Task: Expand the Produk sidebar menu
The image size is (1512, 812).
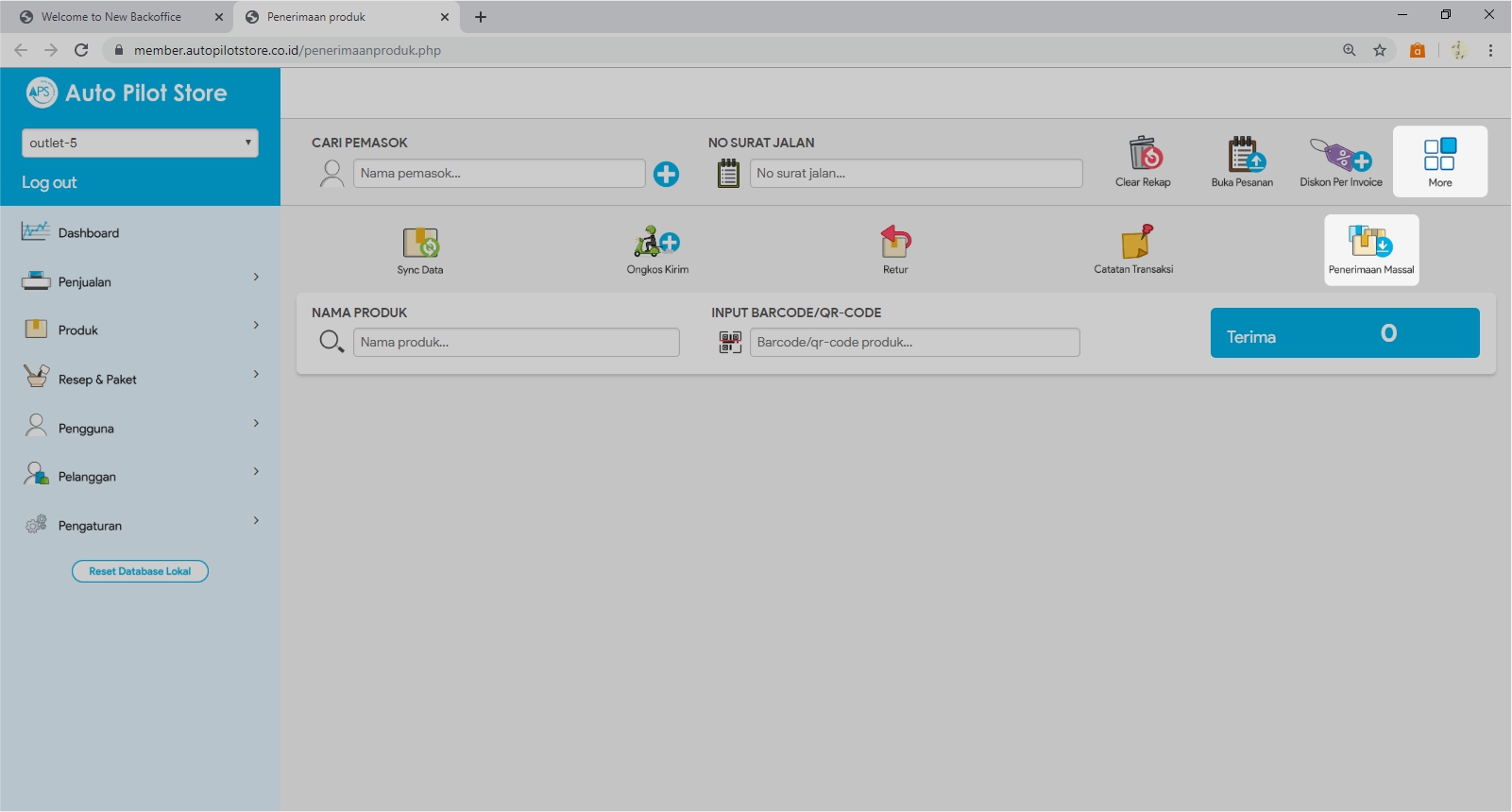Action: (140, 330)
